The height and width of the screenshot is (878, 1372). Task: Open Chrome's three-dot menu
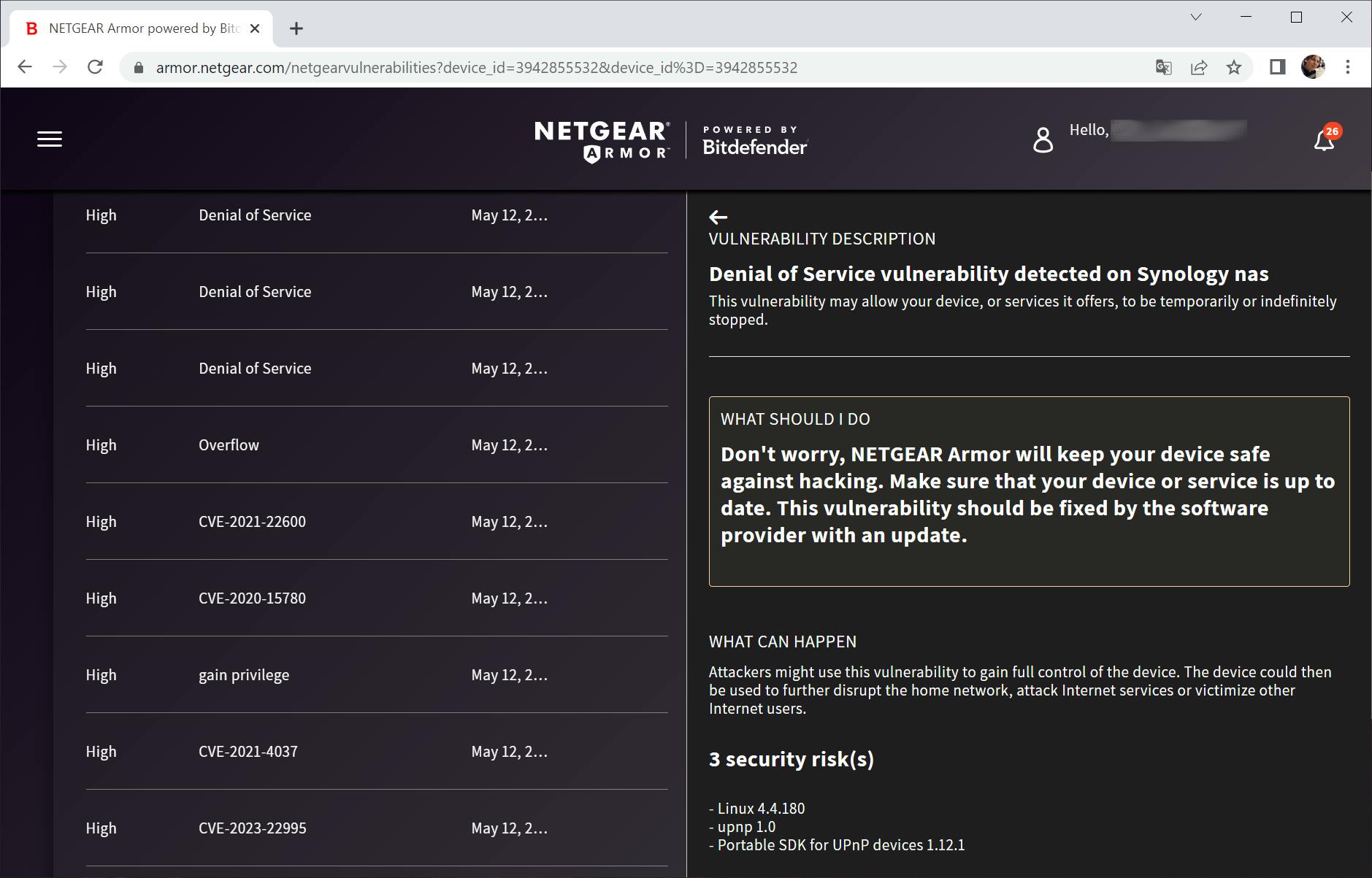coord(1348,68)
